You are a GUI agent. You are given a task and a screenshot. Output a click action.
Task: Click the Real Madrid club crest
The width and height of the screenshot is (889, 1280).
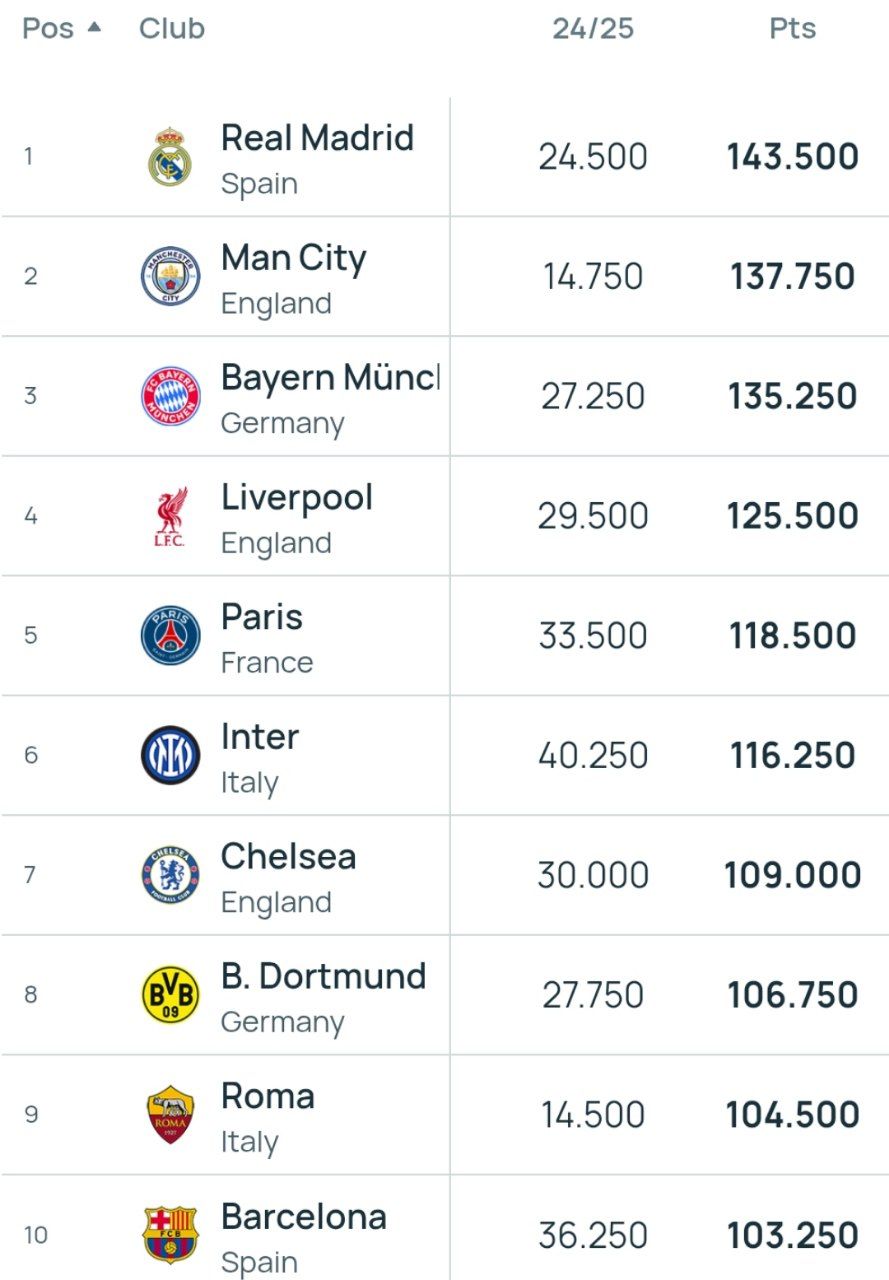pyautogui.click(x=170, y=157)
